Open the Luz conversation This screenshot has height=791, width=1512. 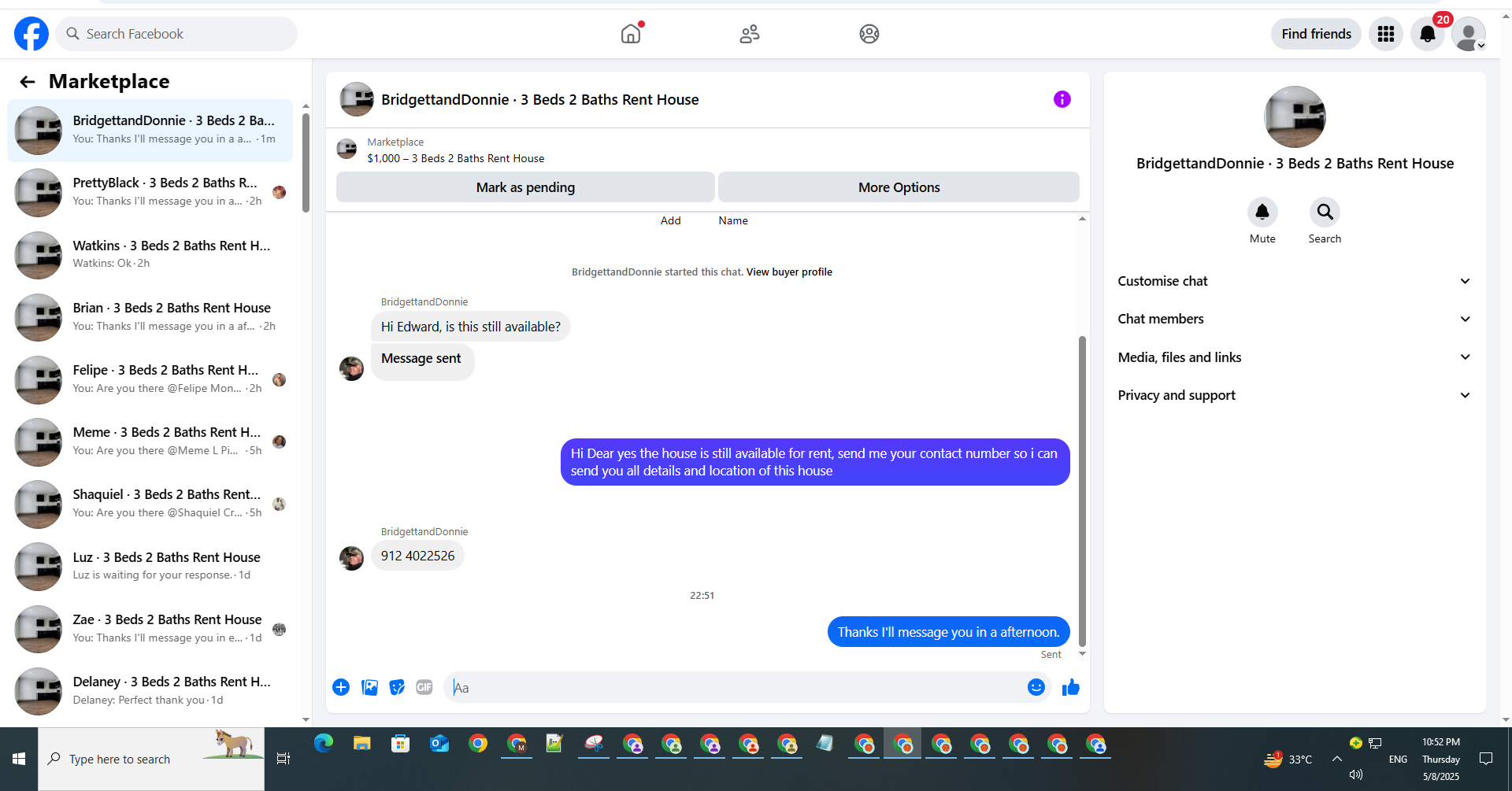[x=150, y=565]
